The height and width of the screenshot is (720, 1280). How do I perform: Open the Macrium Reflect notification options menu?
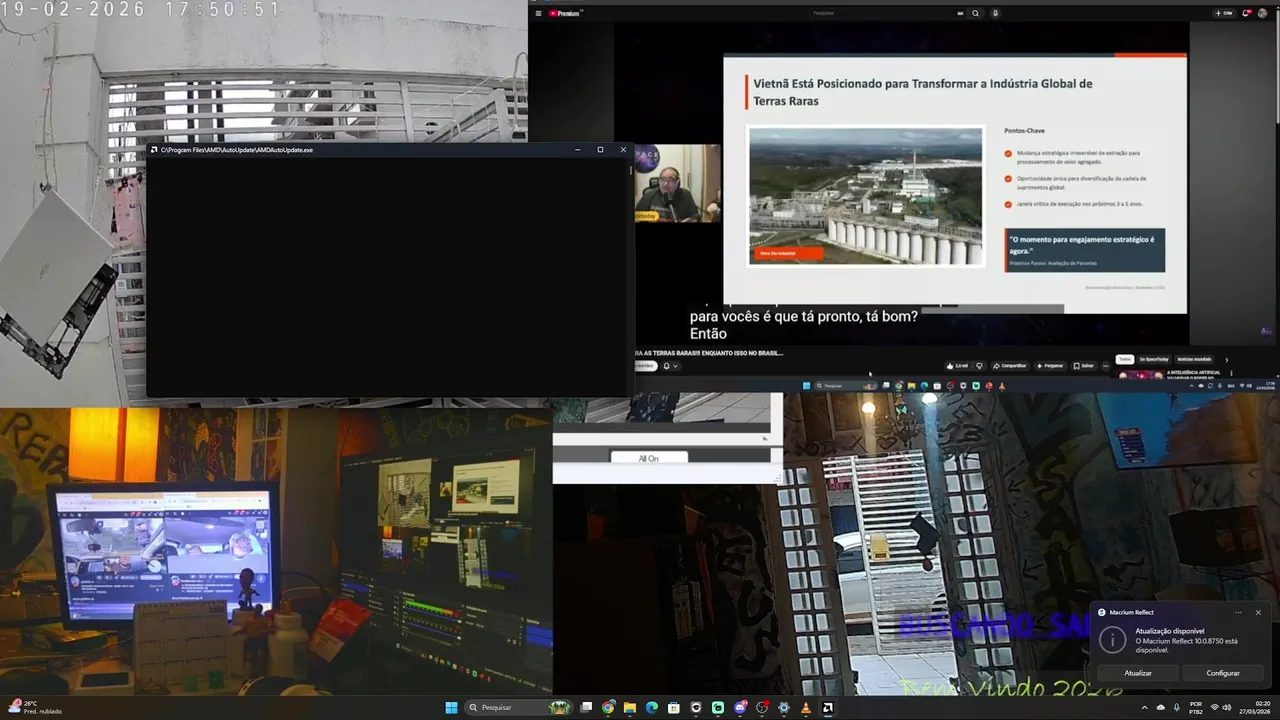pyautogui.click(x=1238, y=612)
